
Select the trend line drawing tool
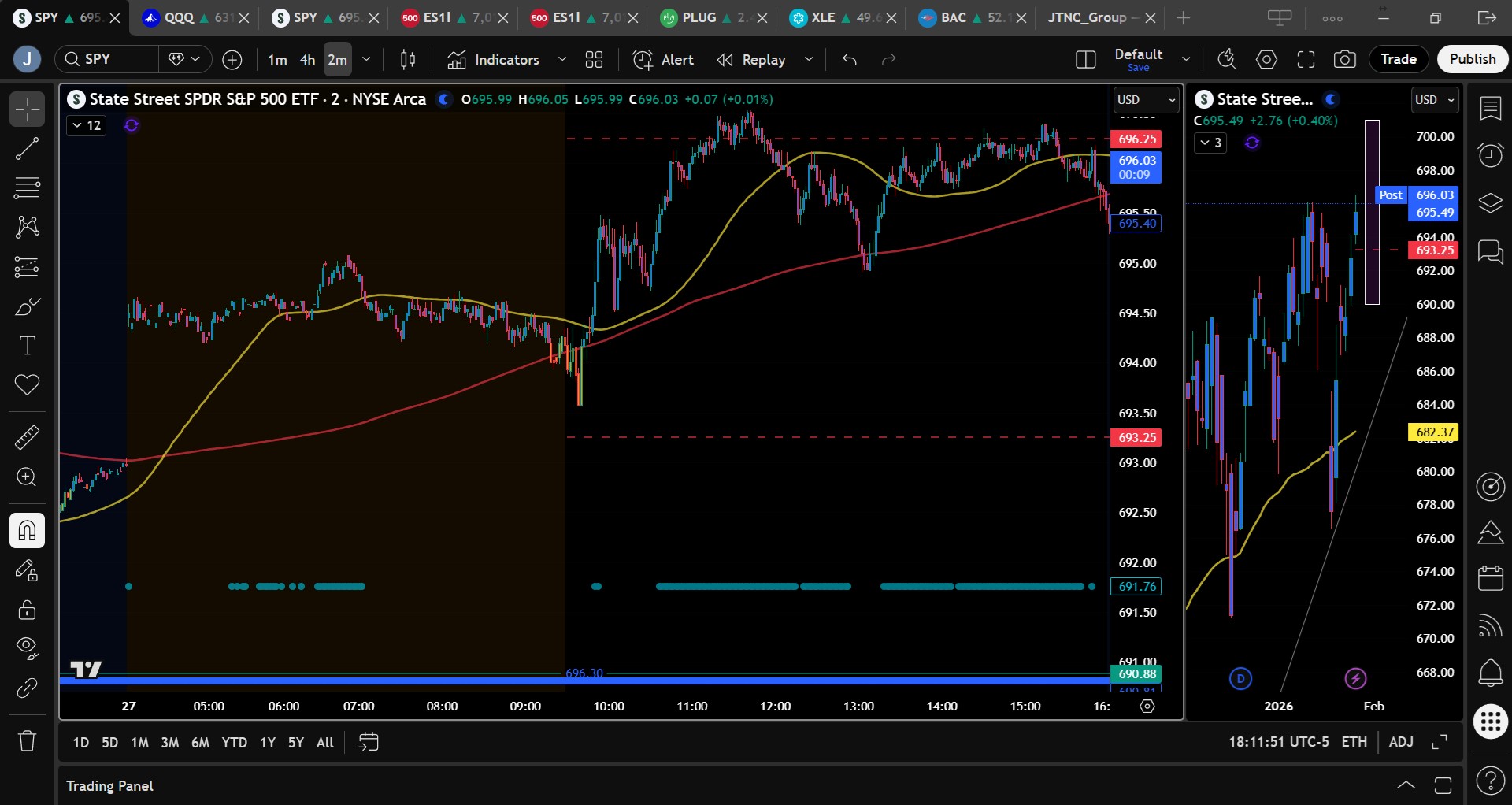click(x=27, y=148)
